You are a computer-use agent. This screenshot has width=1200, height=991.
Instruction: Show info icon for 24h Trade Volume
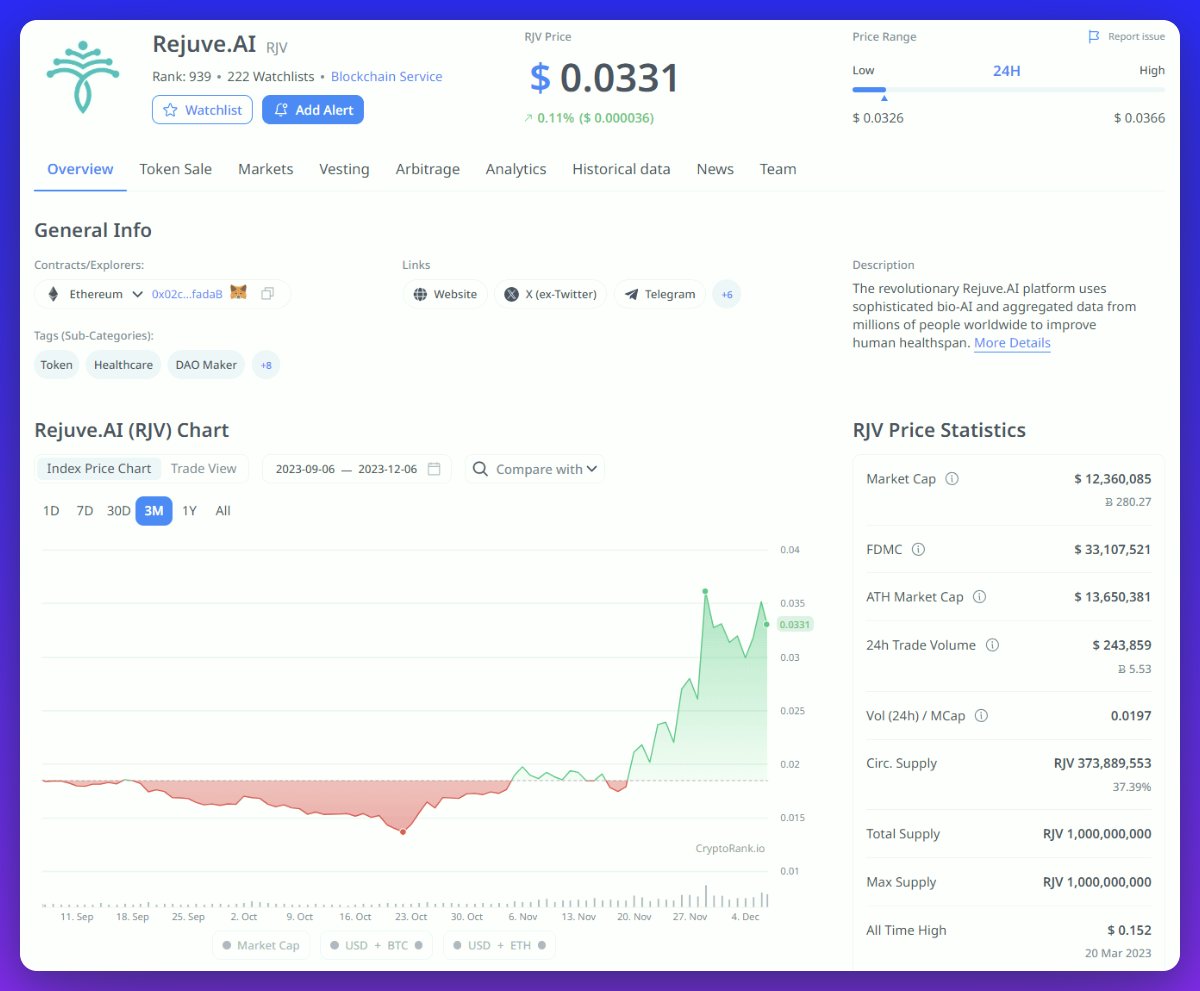[992, 645]
